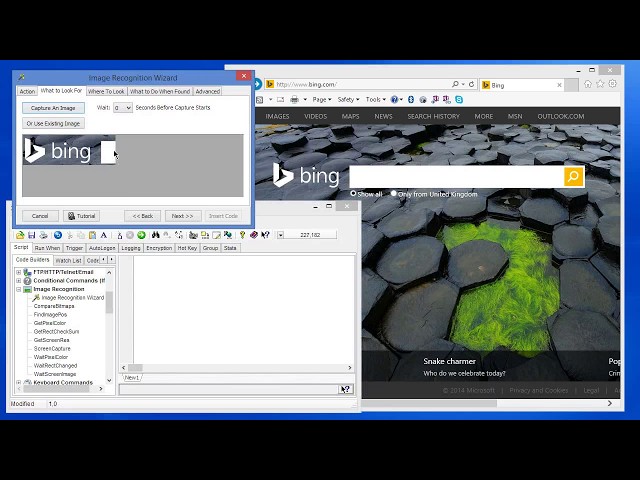This screenshot has height=480, width=640.
Task: Click the blue help question icon in browser
Action: 394,100
